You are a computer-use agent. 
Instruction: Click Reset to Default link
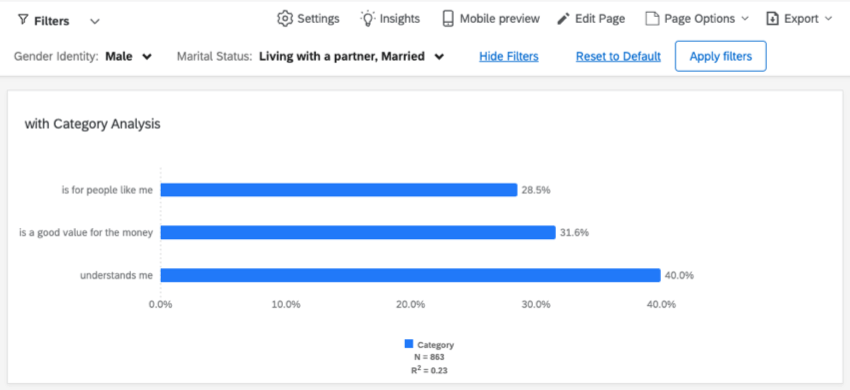618,56
